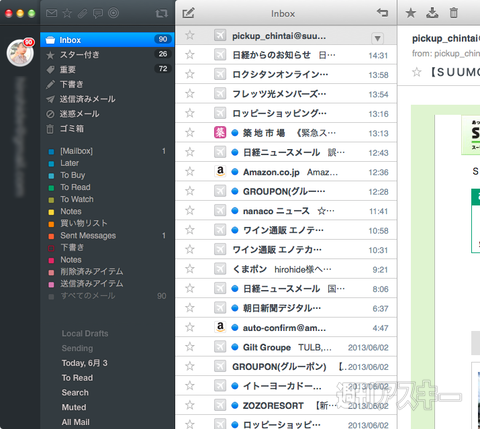480x429 pixels.
Task: Click the refresh arrows icon in the sidebar toolbar
Action: tap(161, 14)
